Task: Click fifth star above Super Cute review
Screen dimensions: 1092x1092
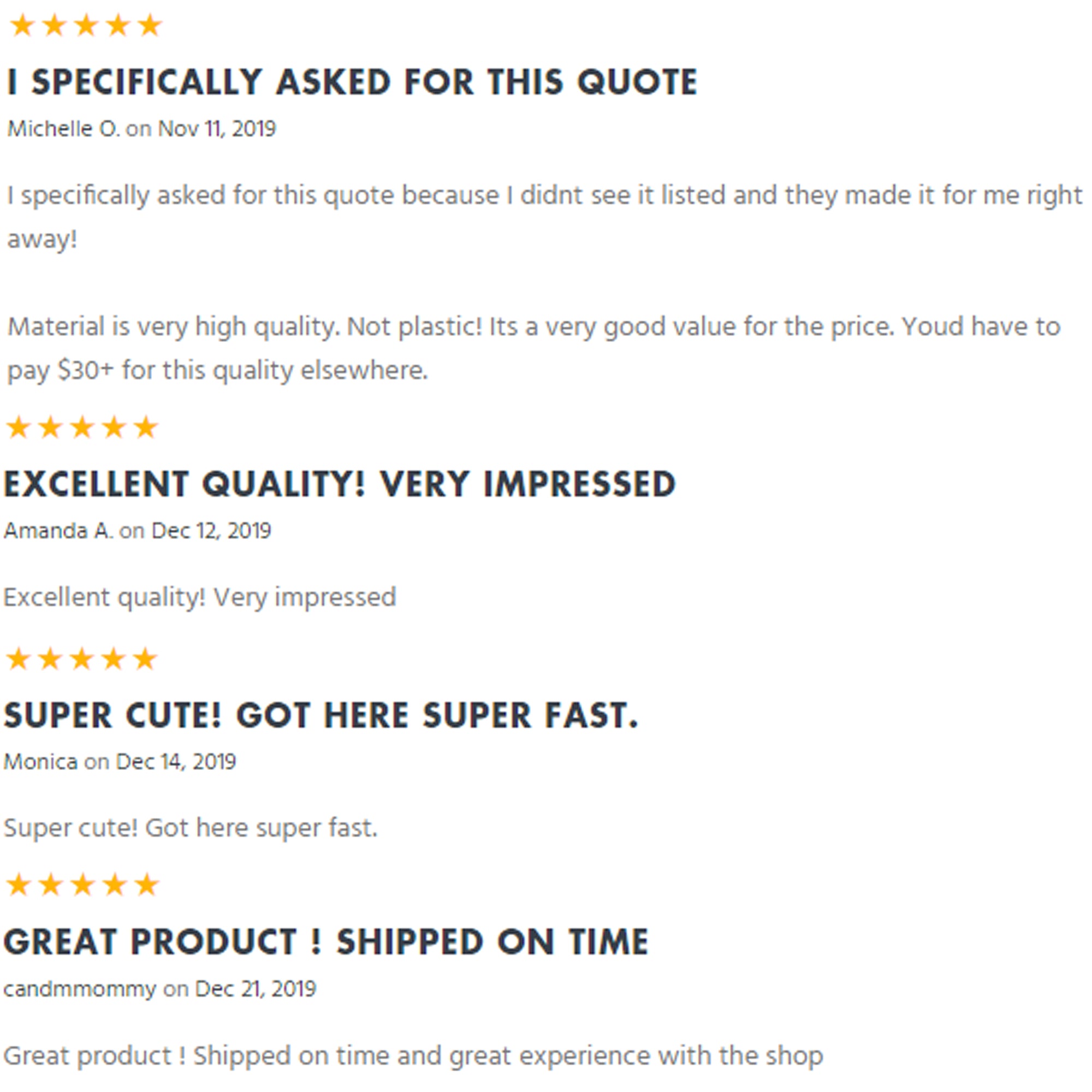Action: [x=146, y=659]
